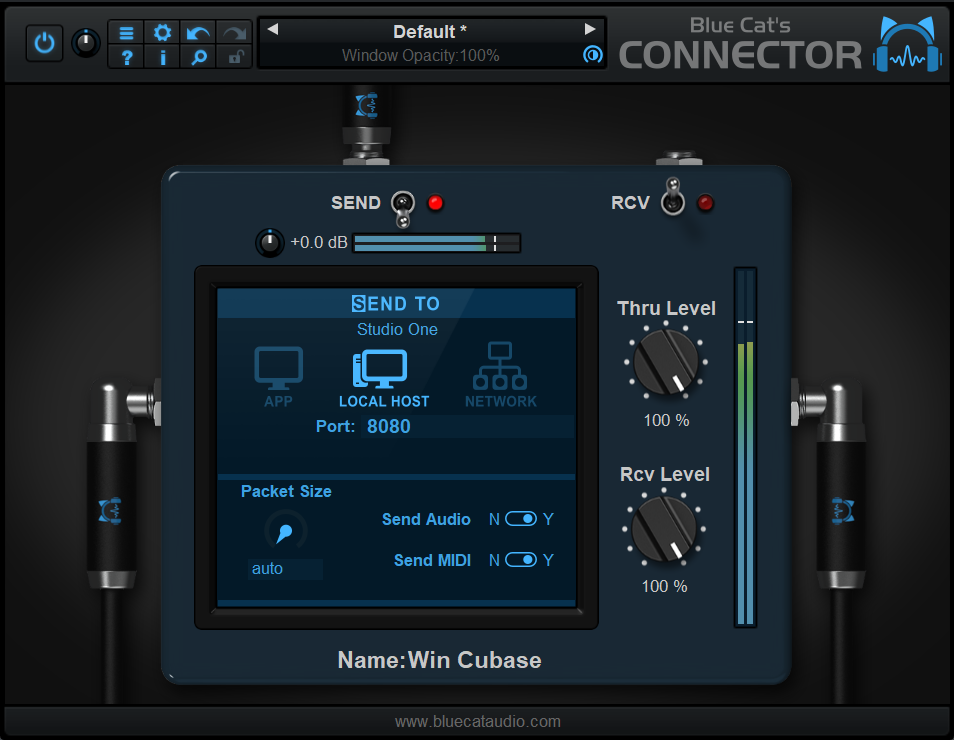Open the Default preset name menu
This screenshot has height=740, width=954.
(x=430, y=32)
